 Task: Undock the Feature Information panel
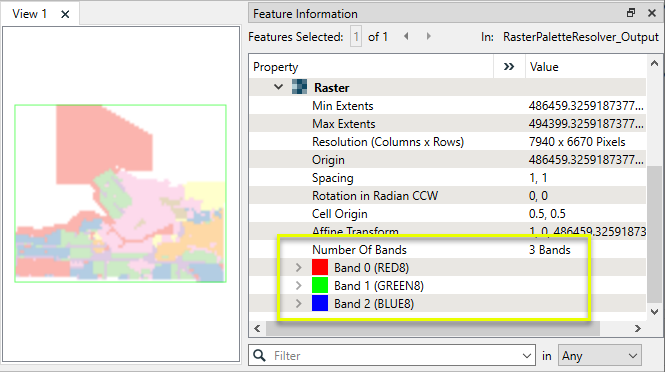[x=631, y=13]
